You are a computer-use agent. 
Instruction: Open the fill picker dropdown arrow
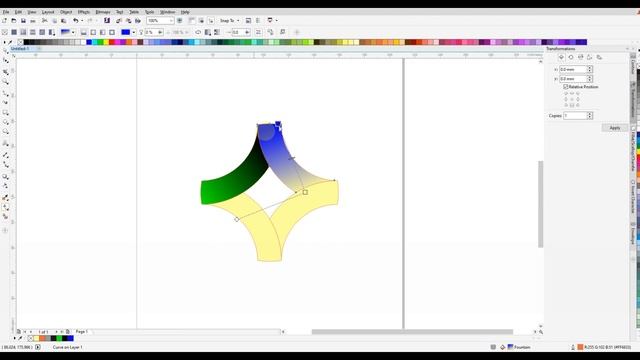73,32
